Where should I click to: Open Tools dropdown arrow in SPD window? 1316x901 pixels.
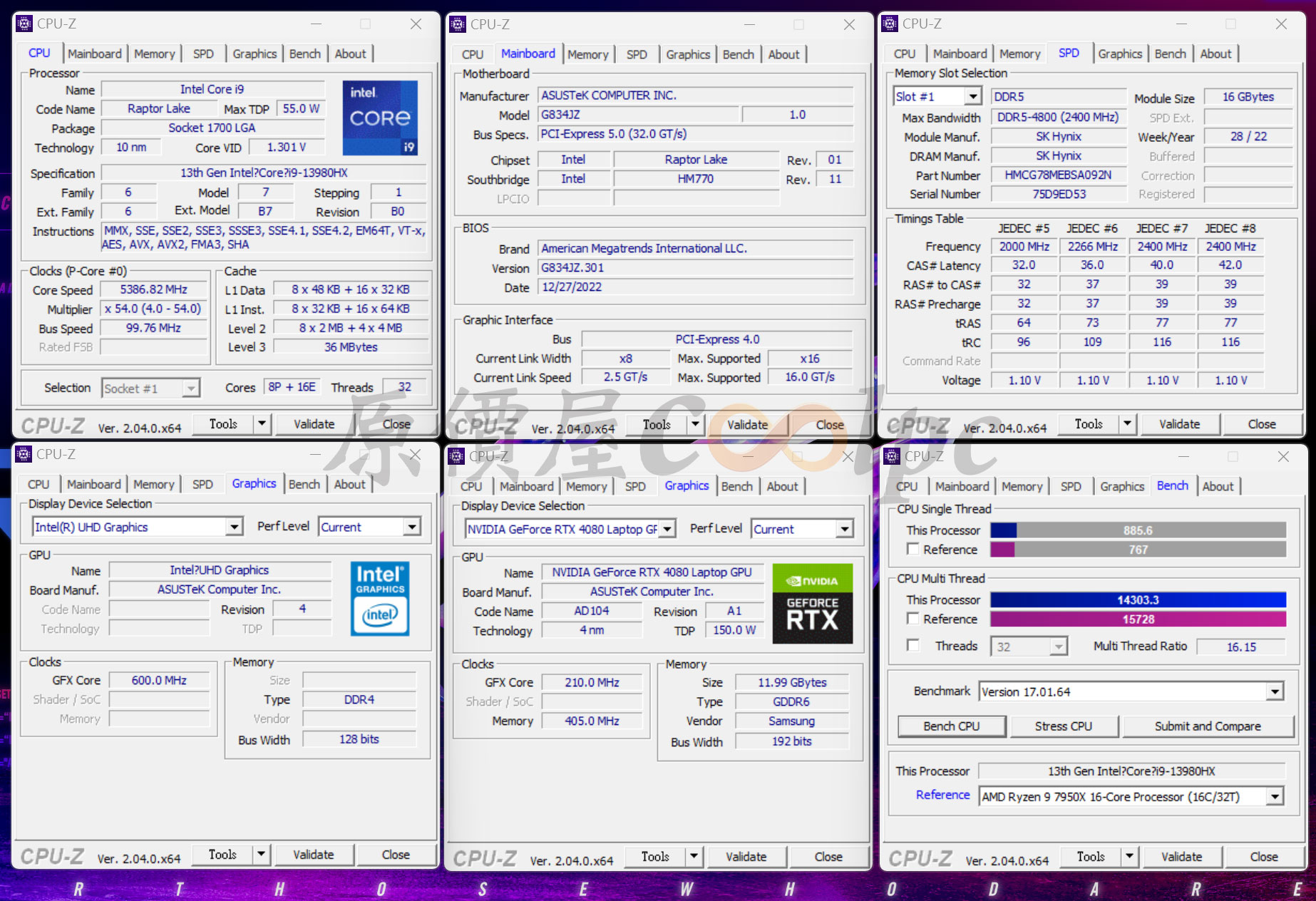[1127, 423]
